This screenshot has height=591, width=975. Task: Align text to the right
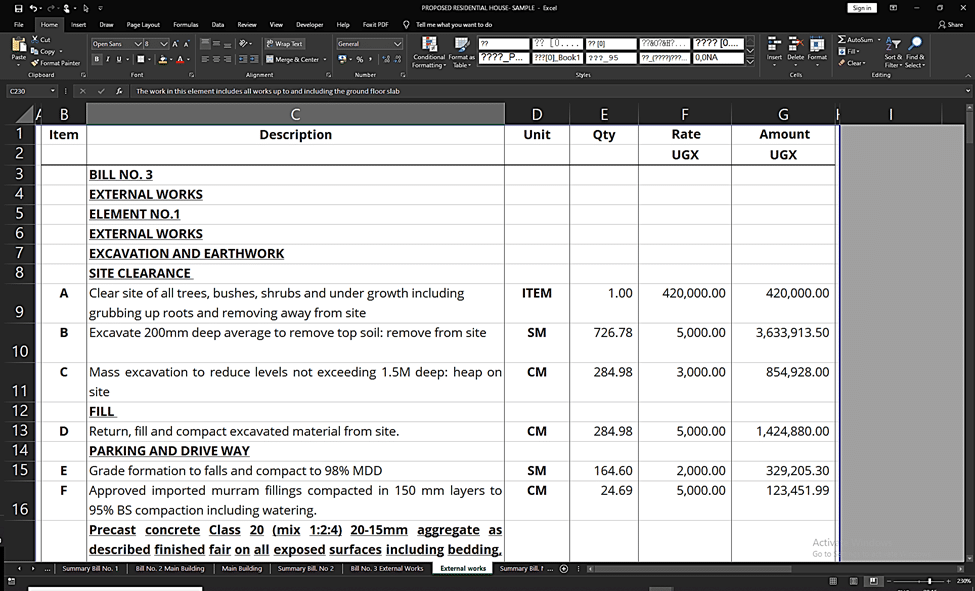pyautogui.click(x=227, y=59)
